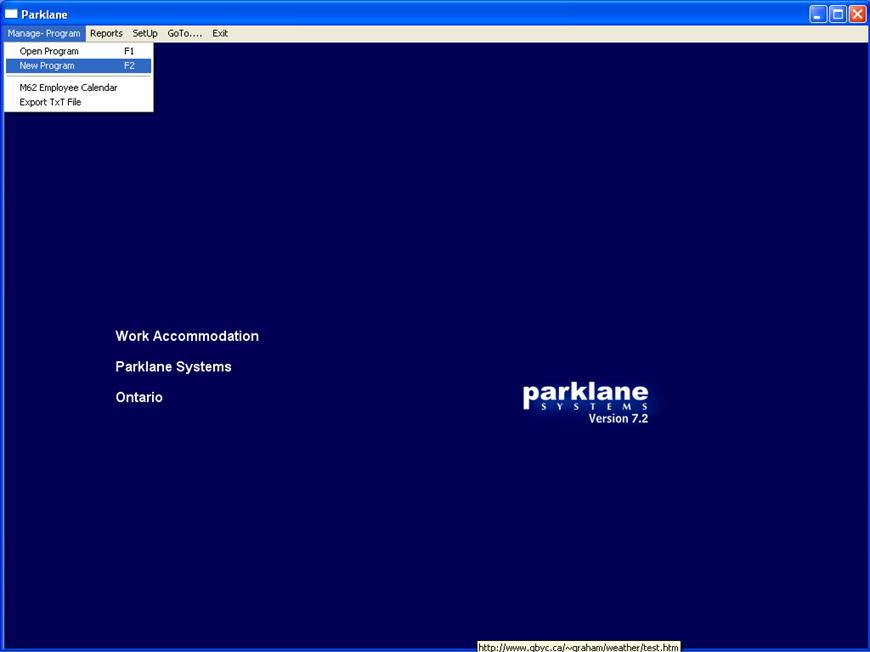Click the Parklane Systems text
870x652 pixels.
click(173, 367)
